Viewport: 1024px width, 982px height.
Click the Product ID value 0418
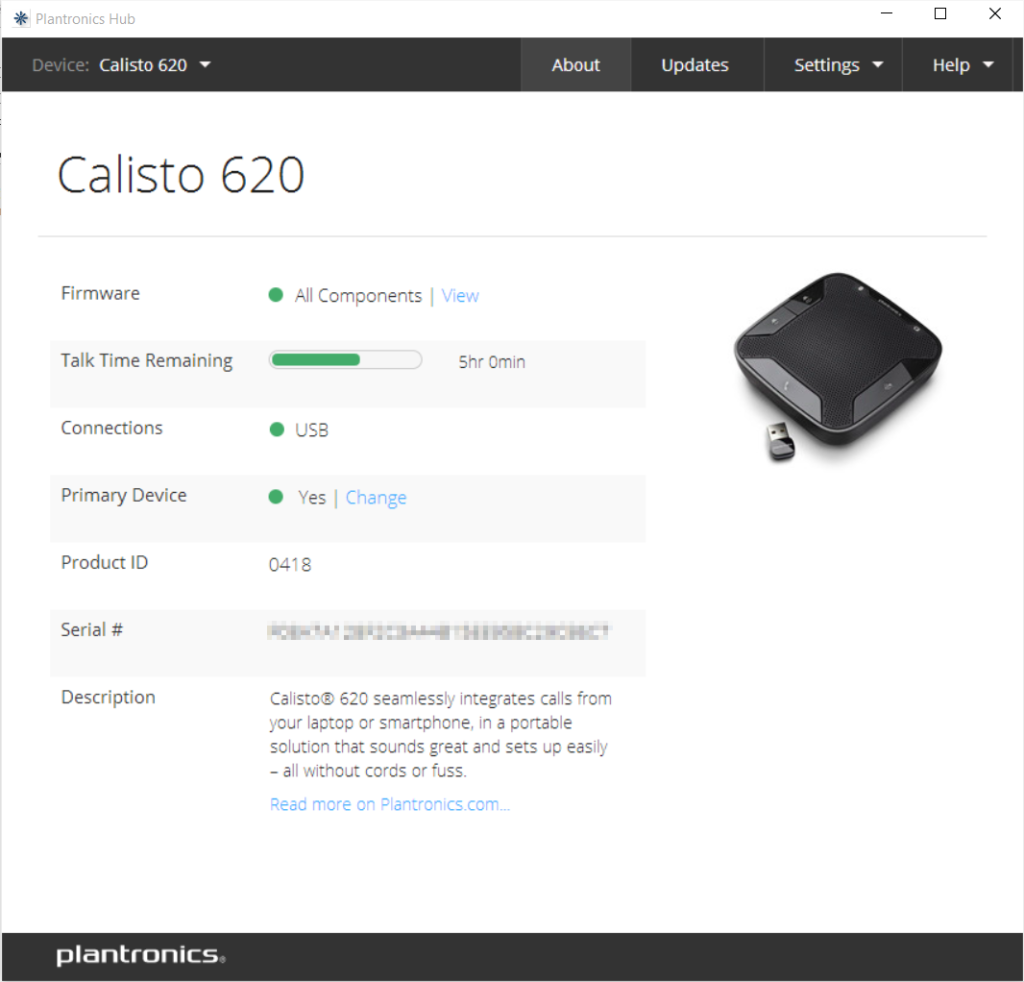pyautogui.click(x=290, y=565)
